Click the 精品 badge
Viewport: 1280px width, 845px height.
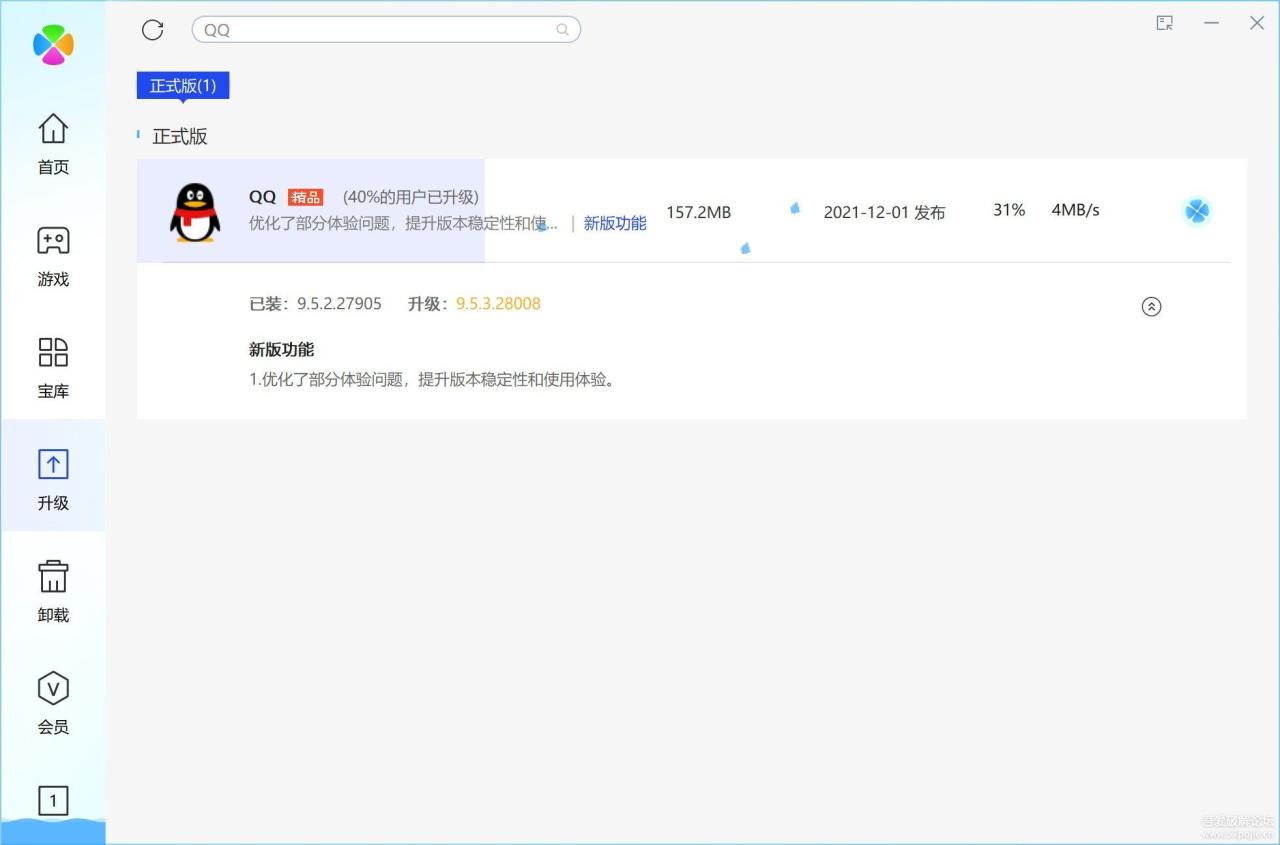[306, 198]
